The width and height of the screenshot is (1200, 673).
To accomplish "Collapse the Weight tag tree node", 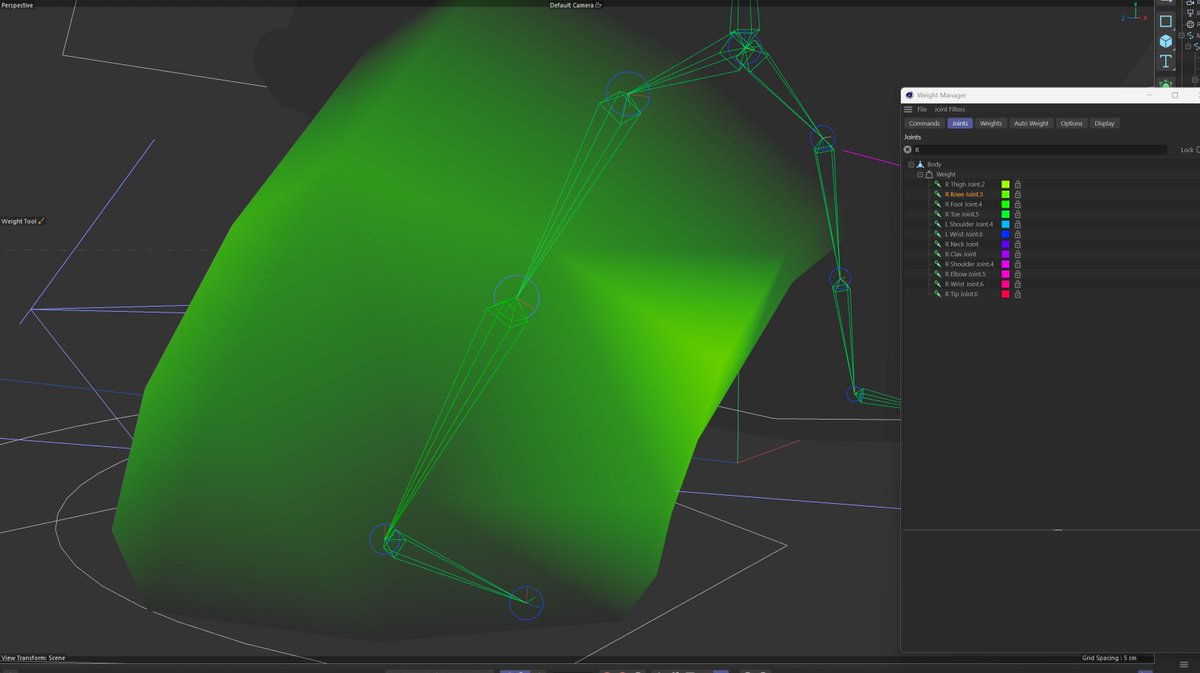I will (x=919, y=174).
